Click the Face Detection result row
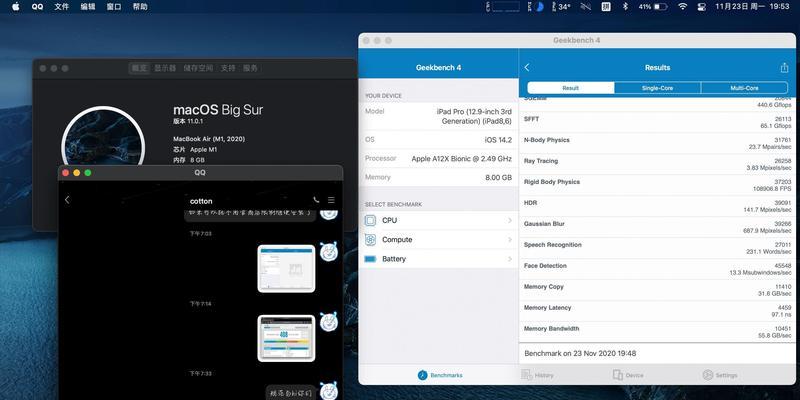Viewport: 800px width, 400px height. click(x=657, y=269)
